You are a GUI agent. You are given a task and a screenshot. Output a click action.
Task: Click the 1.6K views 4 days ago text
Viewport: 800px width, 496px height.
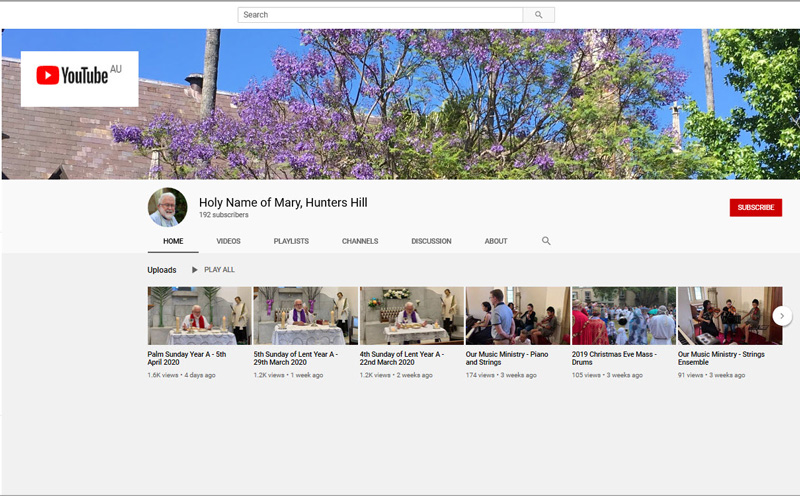181,375
